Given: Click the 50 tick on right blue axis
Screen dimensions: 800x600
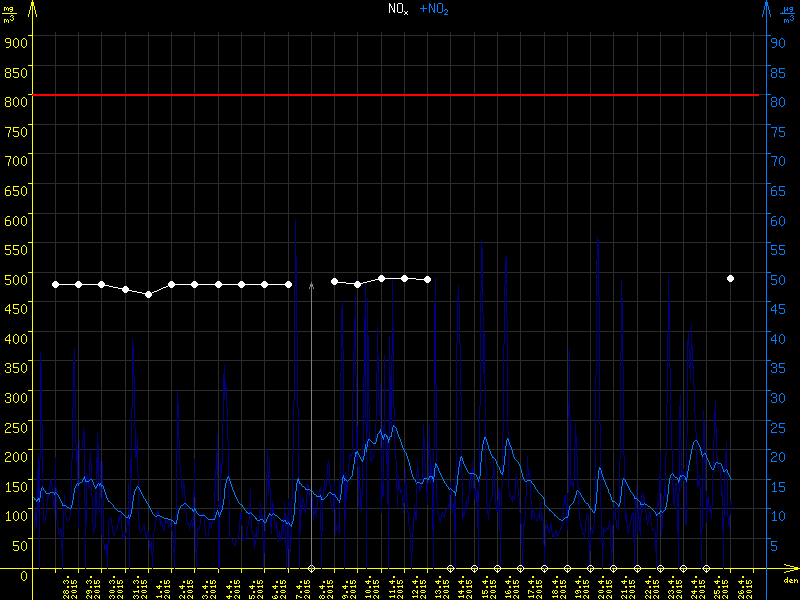Looking at the screenshot, I should [x=776, y=279].
